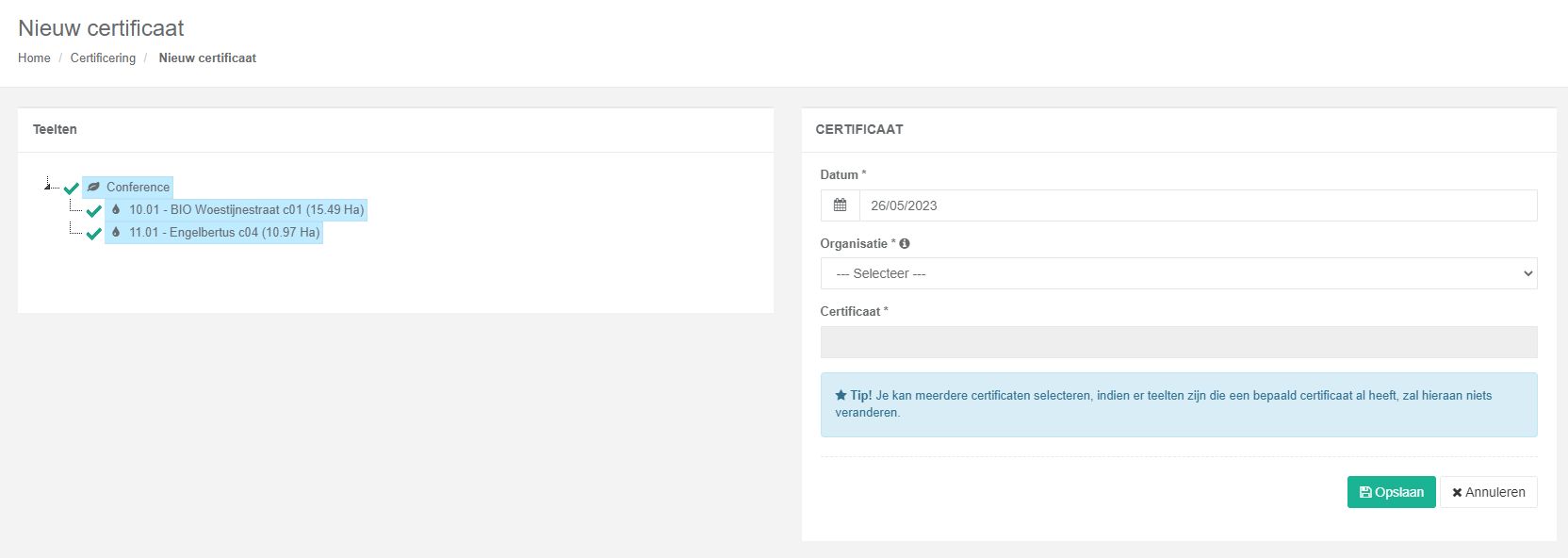Go to Home breadcrumb

click(x=34, y=57)
